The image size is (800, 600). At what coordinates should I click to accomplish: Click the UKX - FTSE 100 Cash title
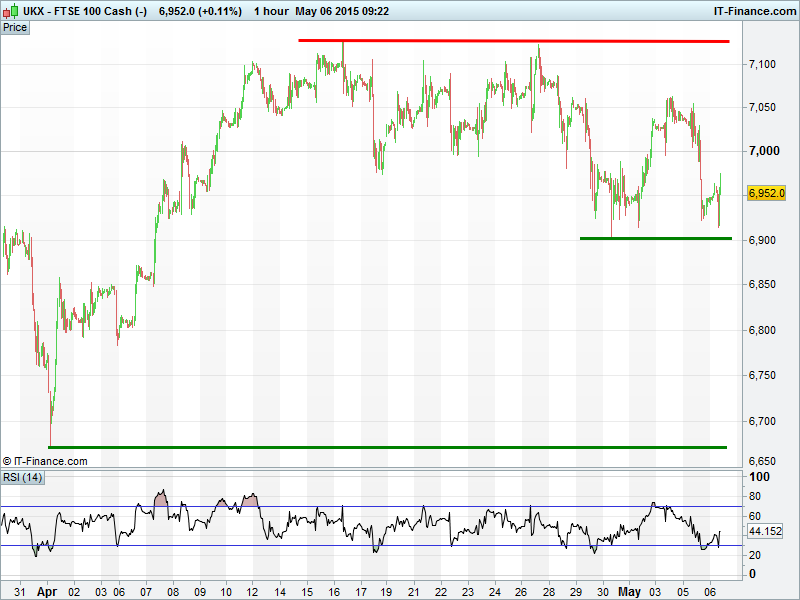pos(77,11)
